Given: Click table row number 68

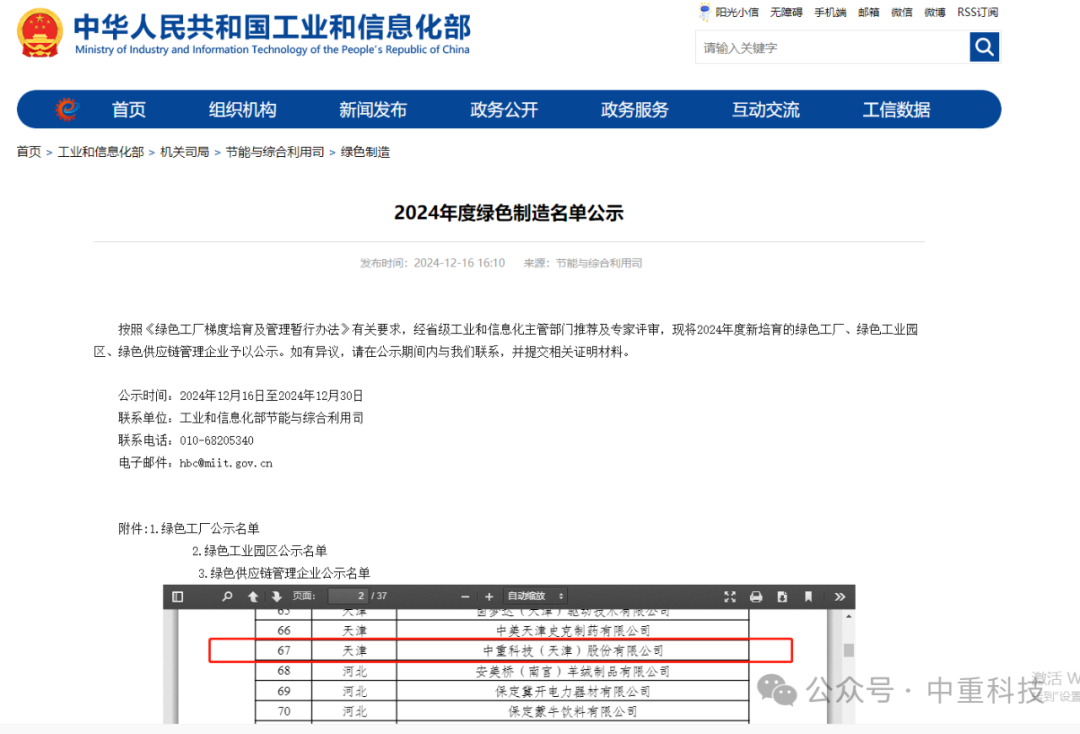Looking at the screenshot, I should pos(284,671).
